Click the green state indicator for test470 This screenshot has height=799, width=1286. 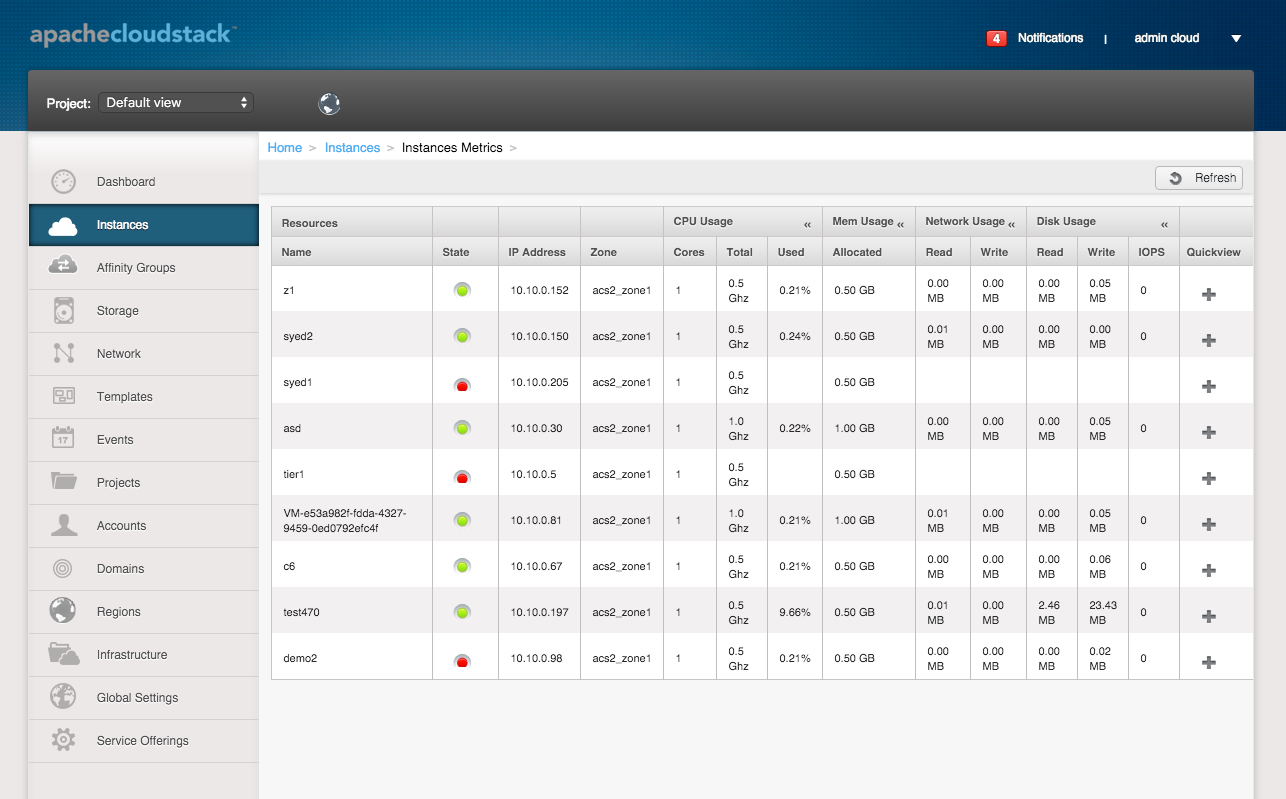pyautogui.click(x=464, y=611)
